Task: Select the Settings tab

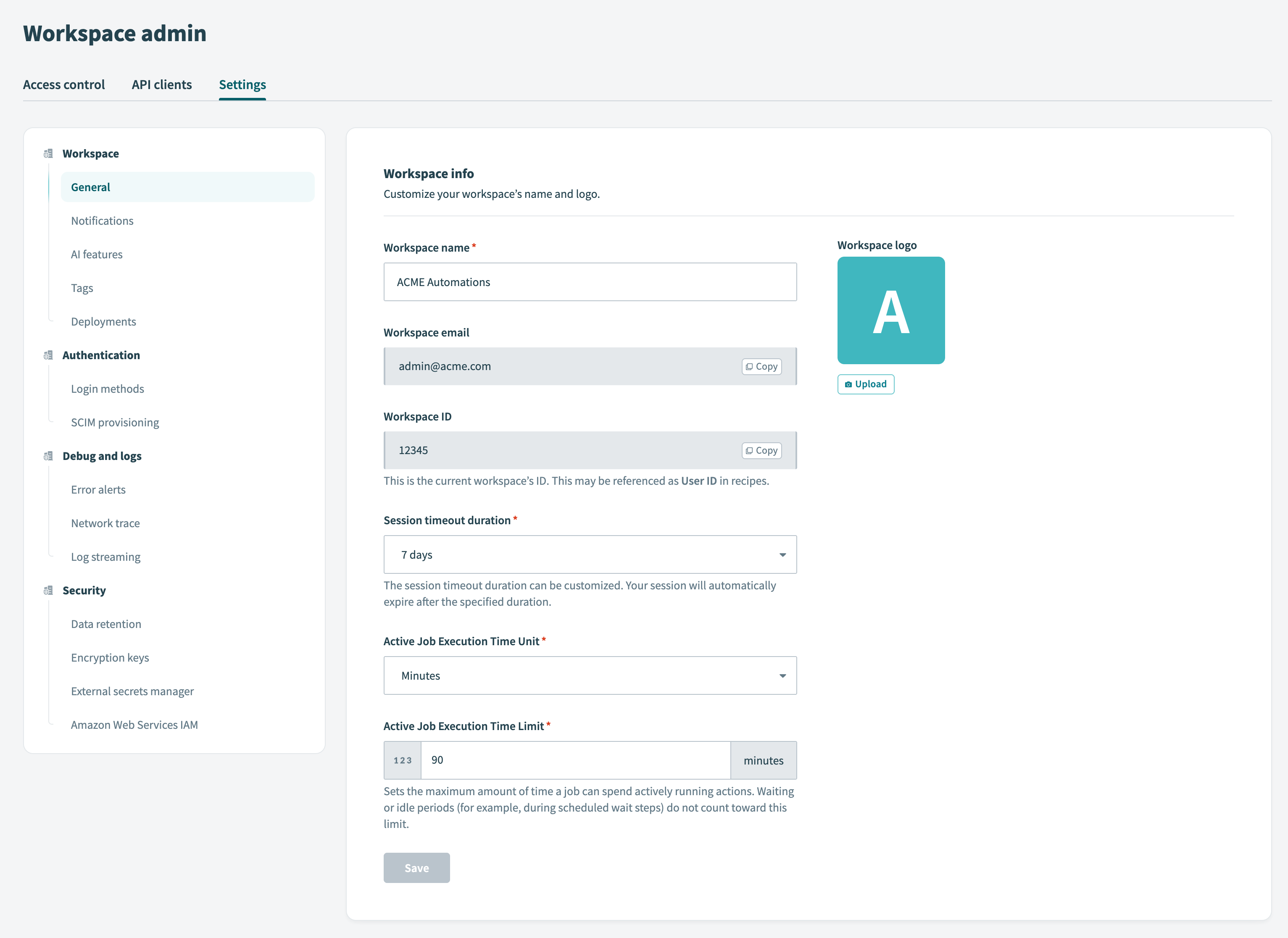Action: click(242, 84)
